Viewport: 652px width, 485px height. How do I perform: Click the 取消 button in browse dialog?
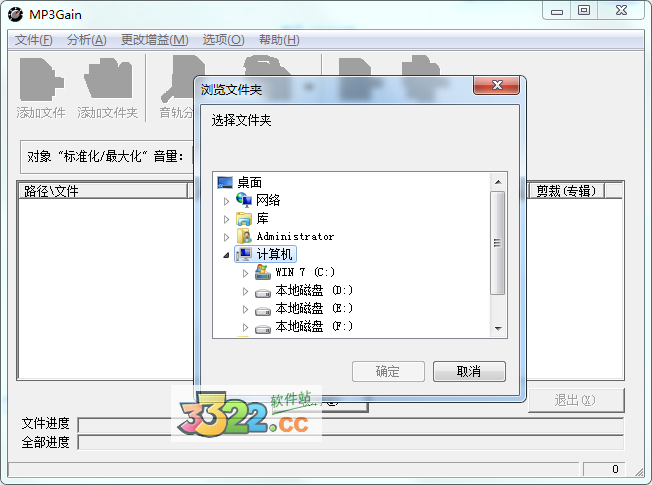pos(469,371)
